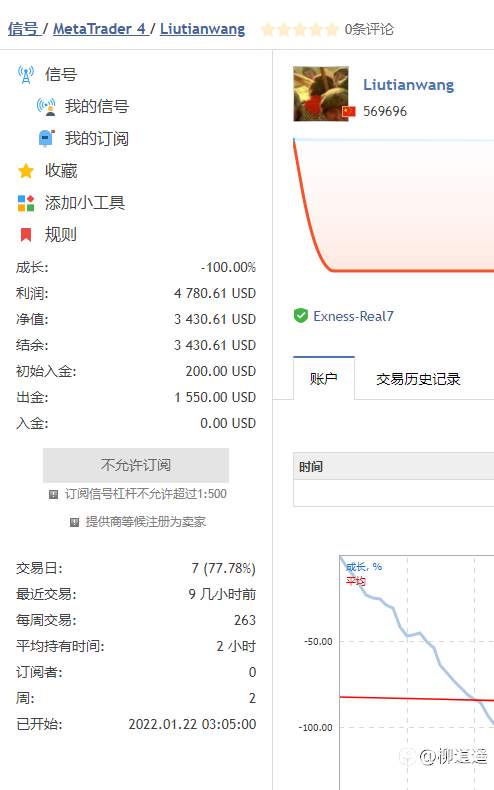Click info icon next to 提供商等候注册 notice

(x=75, y=522)
